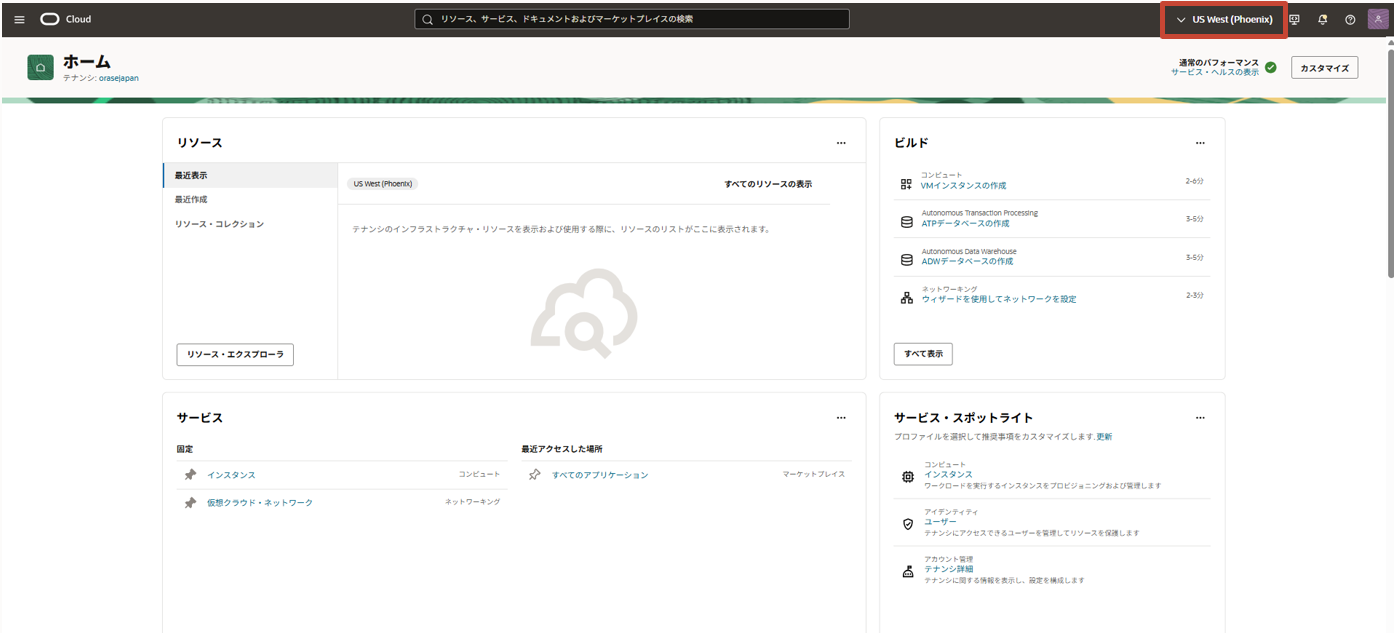Click すべてのリソースの表示 link
Image resolution: width=1394 pixels, height=633 pixels.
tap(768, 184)
